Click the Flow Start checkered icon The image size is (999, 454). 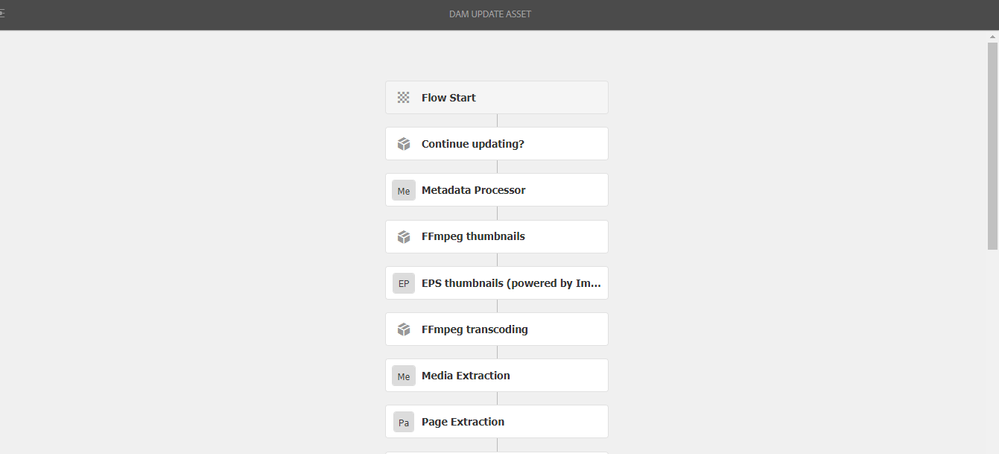click(x=403, y=98)
